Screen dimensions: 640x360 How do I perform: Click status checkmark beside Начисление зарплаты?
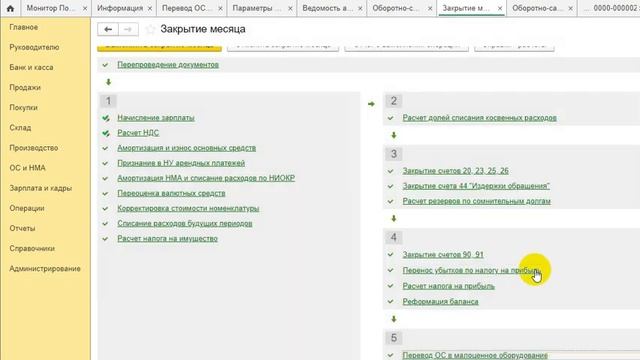(x=106, y=118)
